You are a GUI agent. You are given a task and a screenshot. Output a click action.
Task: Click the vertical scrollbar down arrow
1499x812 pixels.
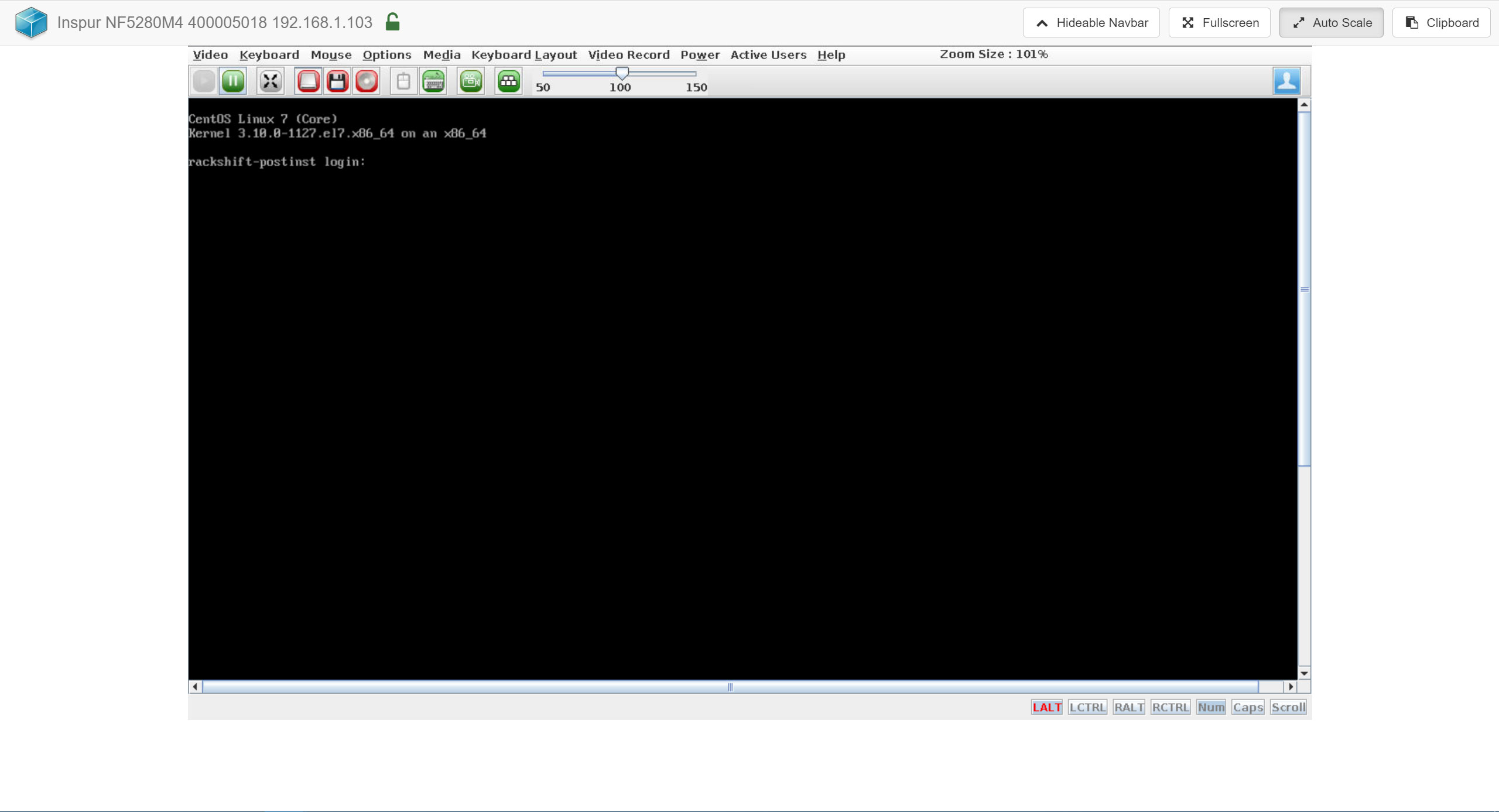tap(1304, 673)
